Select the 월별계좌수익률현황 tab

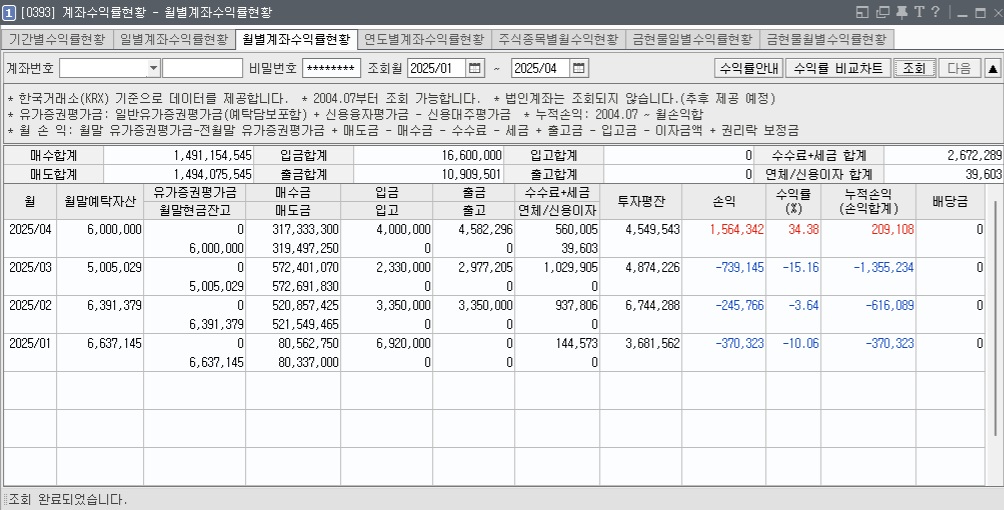coord(296,39)
